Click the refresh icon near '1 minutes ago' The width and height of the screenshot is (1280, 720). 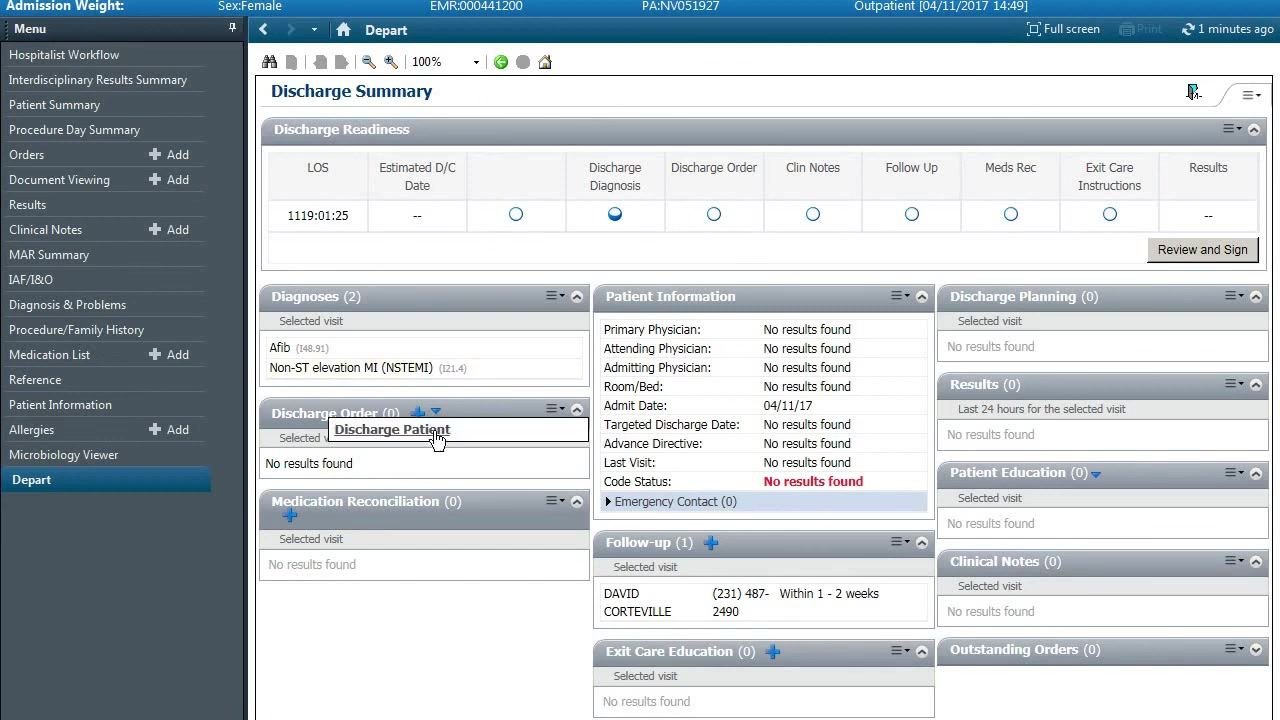pyautogui.click(x=1188, y=30)
